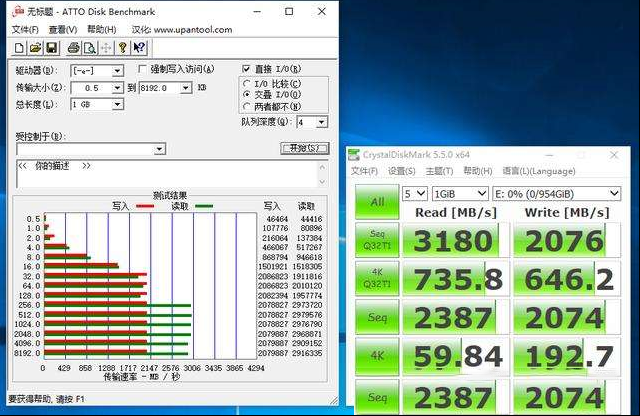The width and height of the screenshot is (640, 416).
Task: Click the Write [MB/s] column header
Action: [567, 213]
